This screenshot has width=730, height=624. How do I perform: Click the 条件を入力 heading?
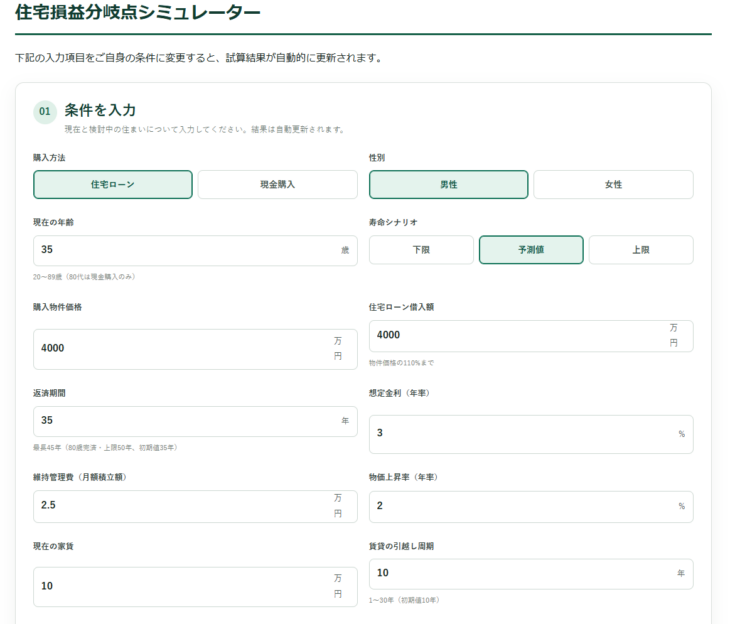(100, 110)
